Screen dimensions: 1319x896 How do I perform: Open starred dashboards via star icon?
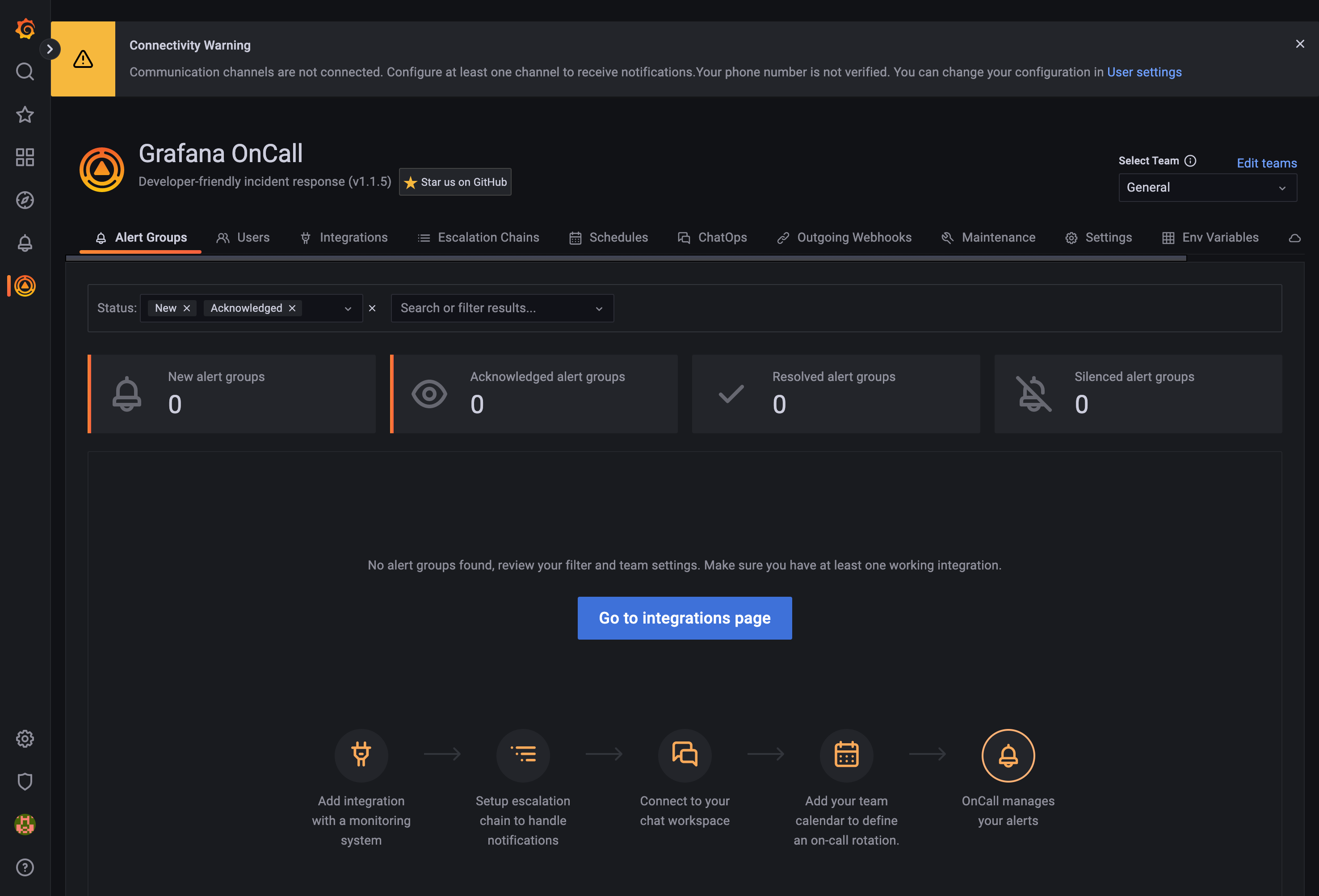25,115
